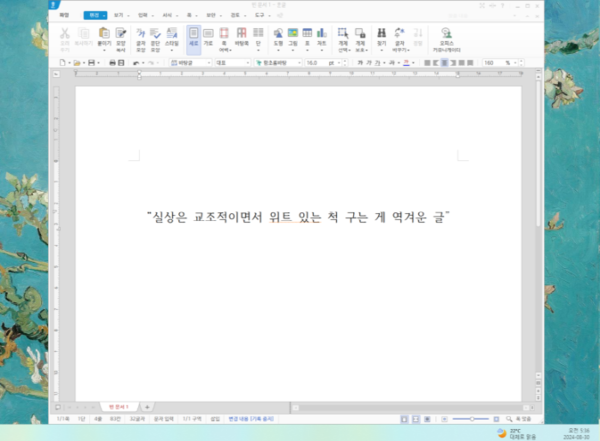
Task: Click the Undo arrow icon
Action: (136, 62)
